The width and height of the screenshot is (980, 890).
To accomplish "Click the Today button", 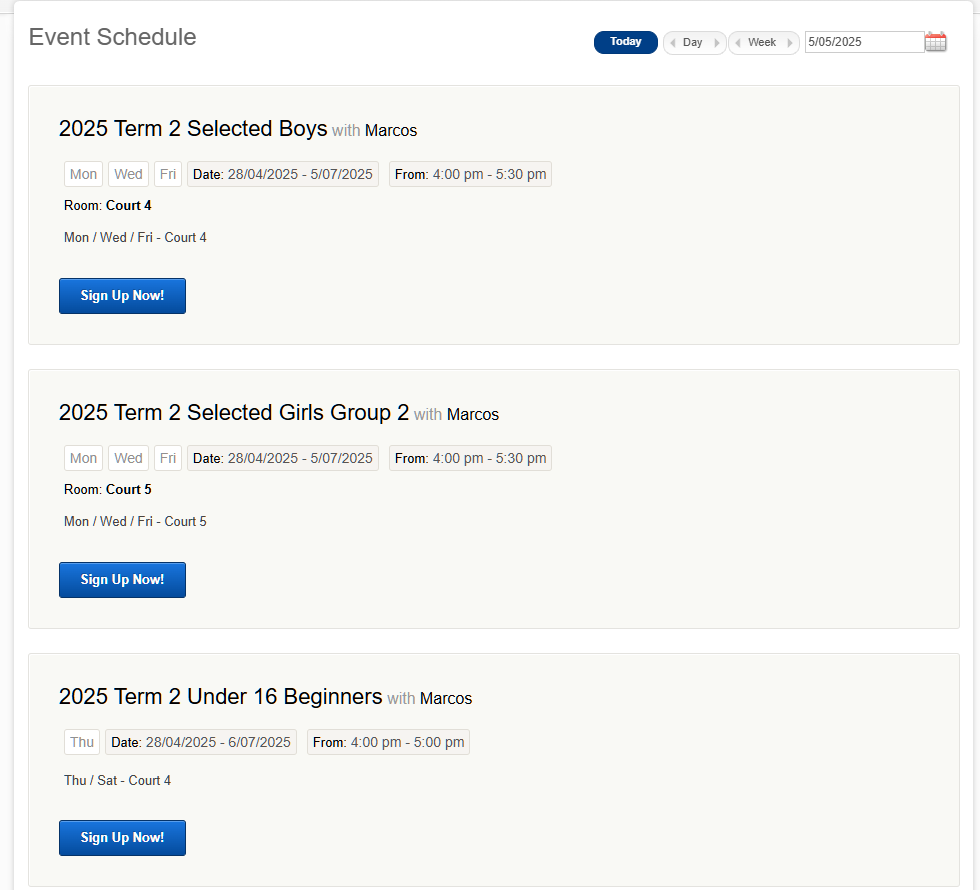I will [626, 42].
